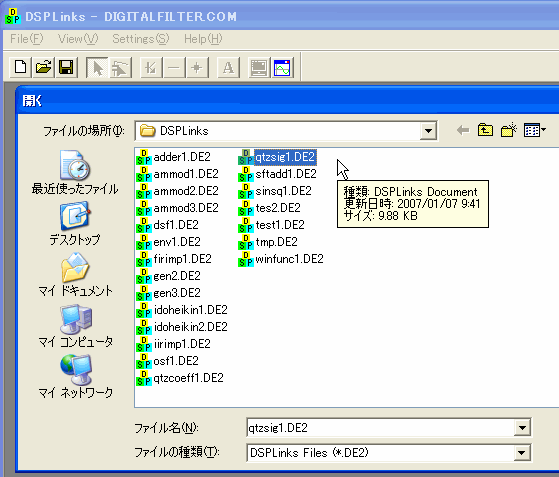
Task: Open the waveform display toolbar icon
Action: coord(282,67)
